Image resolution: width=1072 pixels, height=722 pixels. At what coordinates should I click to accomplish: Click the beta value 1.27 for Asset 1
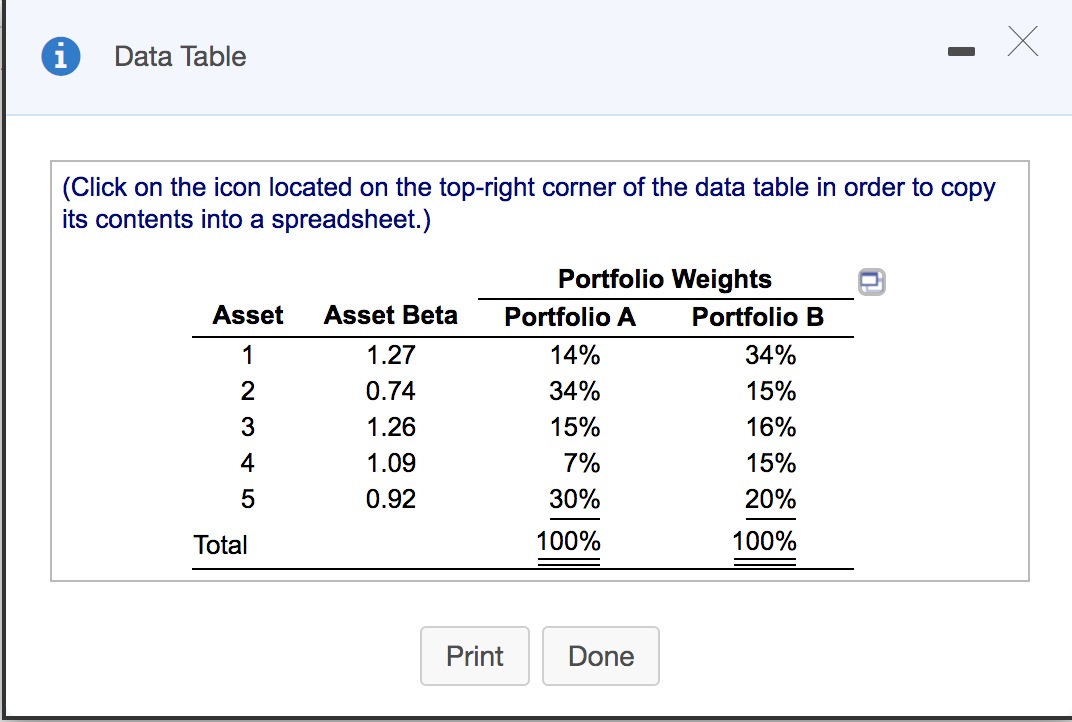click(390, 355)
